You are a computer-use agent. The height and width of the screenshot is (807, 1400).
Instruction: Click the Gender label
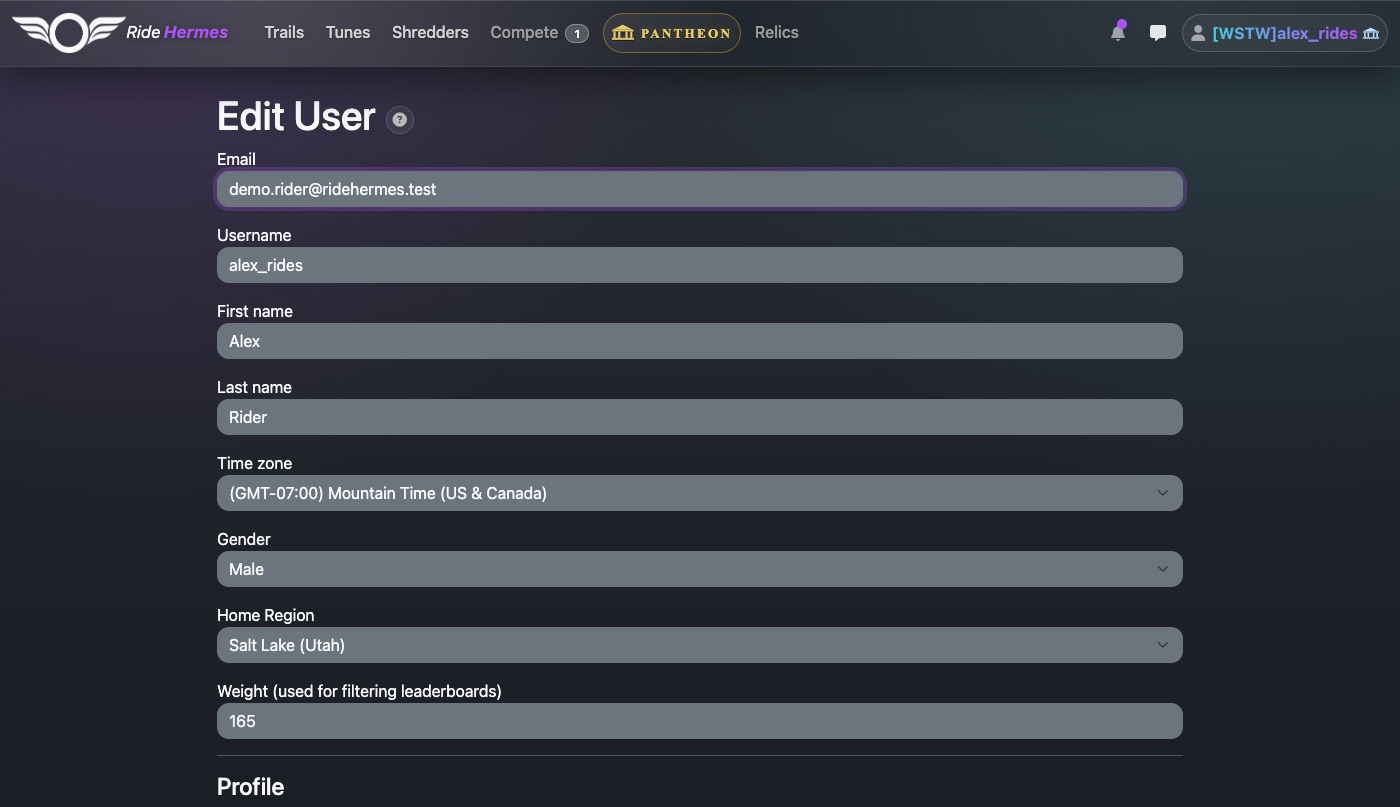coord(244,539)
